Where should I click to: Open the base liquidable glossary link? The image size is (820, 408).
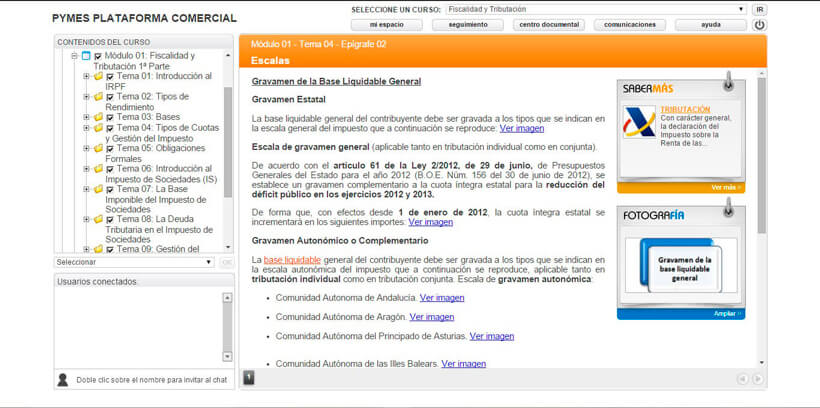292,260
